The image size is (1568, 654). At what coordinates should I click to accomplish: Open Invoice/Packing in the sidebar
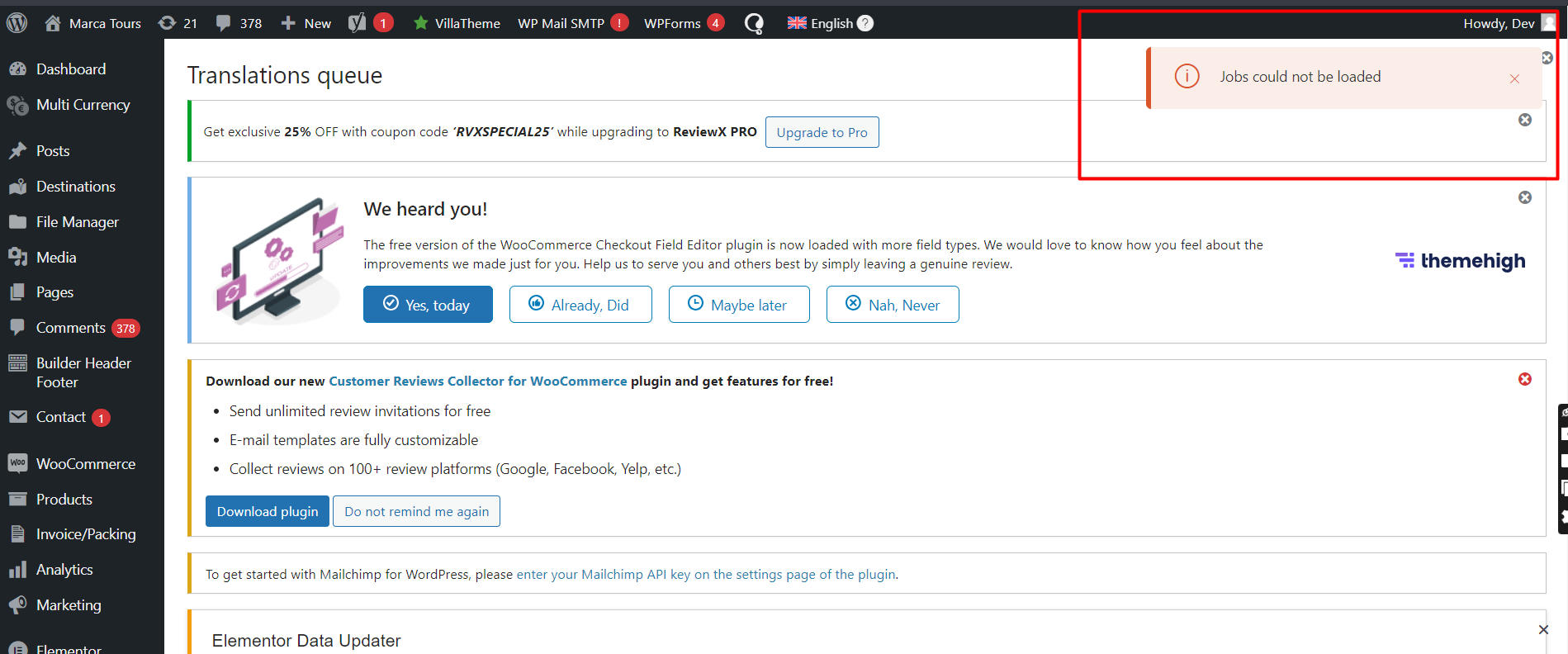[x=86, y=534]
